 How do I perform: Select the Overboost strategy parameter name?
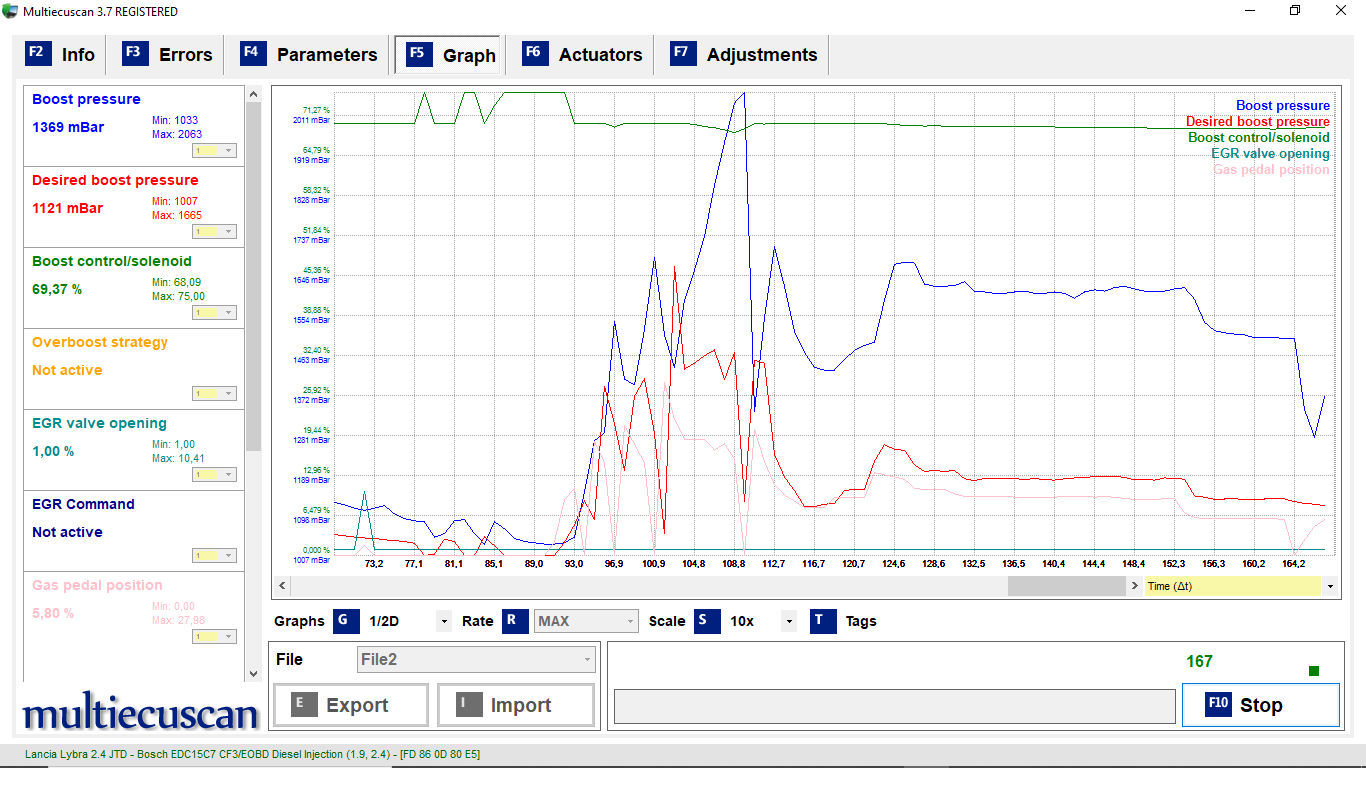pyautogui.click(x=100, y=342)
